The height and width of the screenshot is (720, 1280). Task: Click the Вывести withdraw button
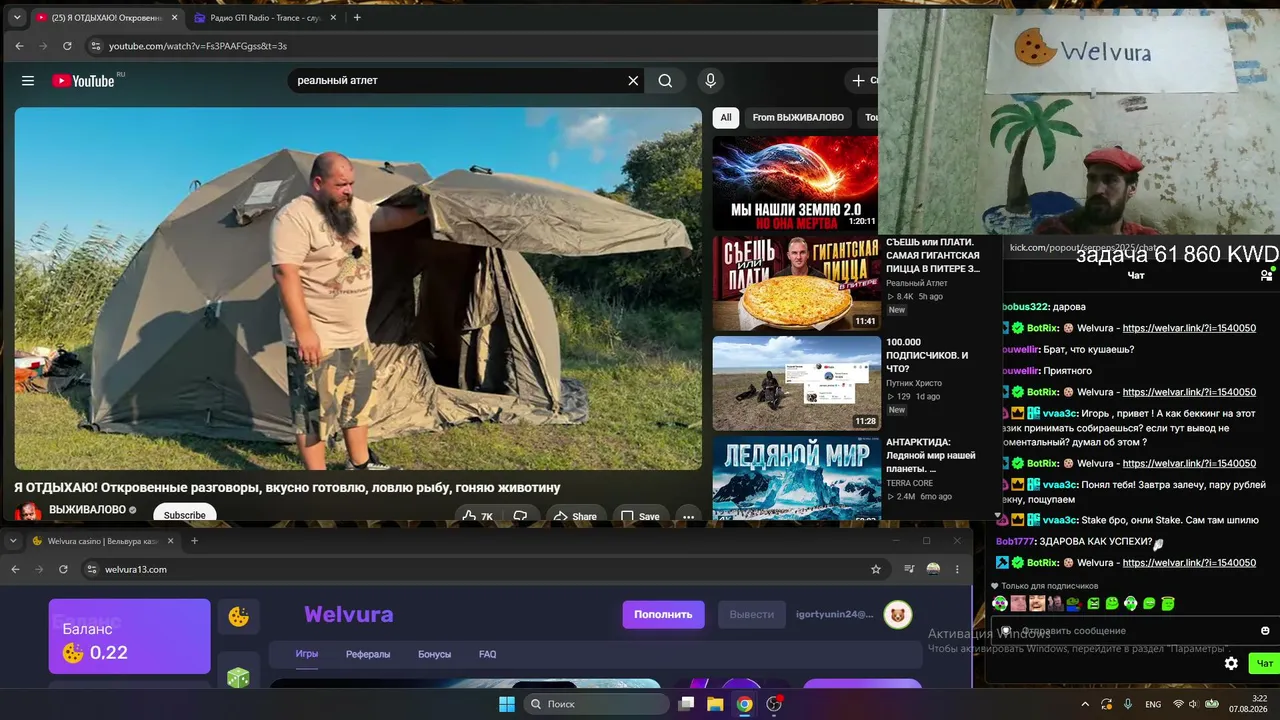click(751, 614)
